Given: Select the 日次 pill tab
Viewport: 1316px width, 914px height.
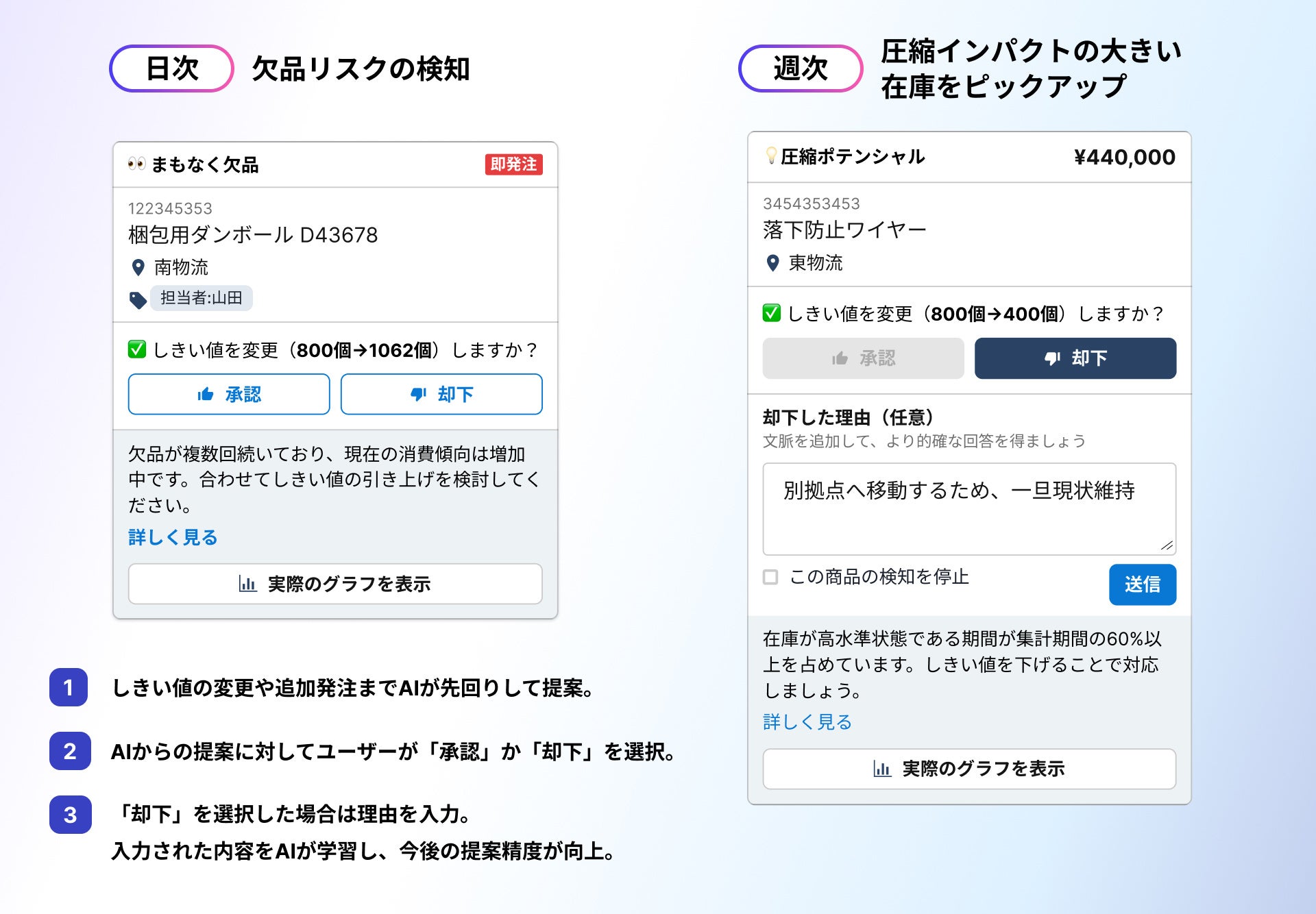Looking at the screenshot, I should click(171, 69).
